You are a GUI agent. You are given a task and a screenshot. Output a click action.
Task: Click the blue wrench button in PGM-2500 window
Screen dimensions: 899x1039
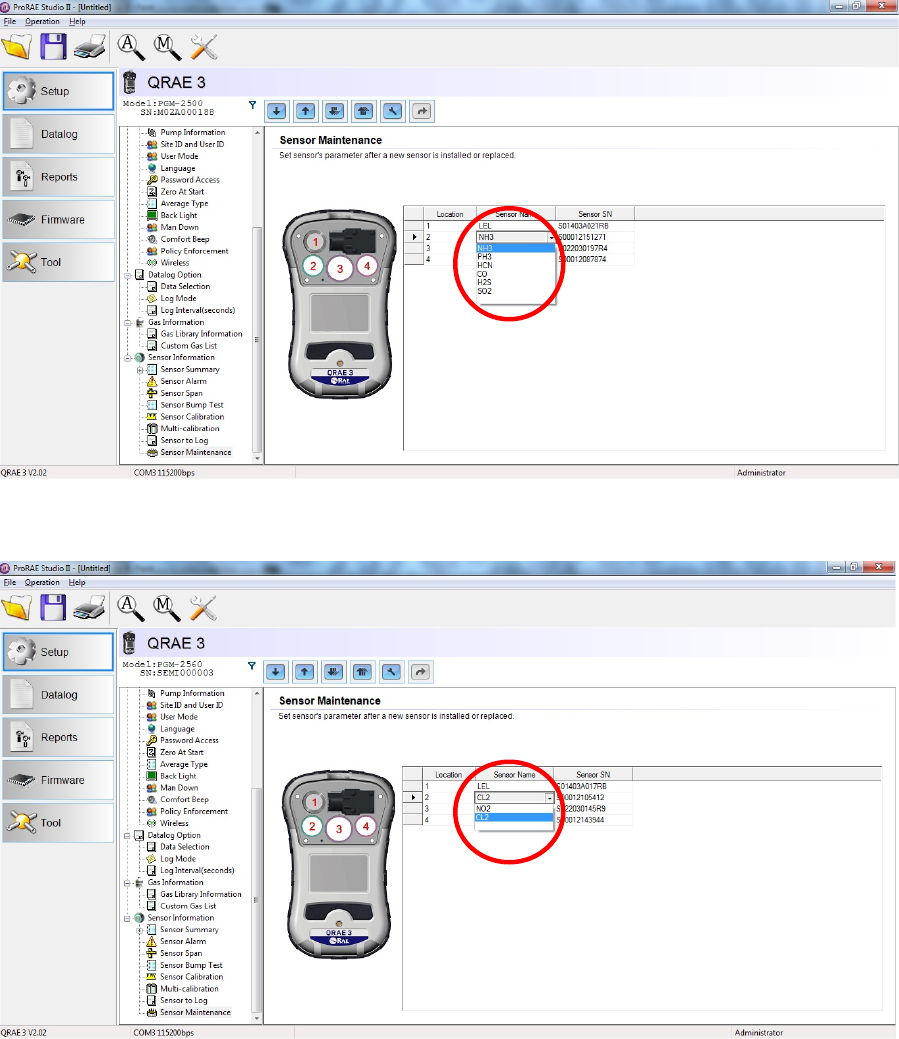point(393,111)
